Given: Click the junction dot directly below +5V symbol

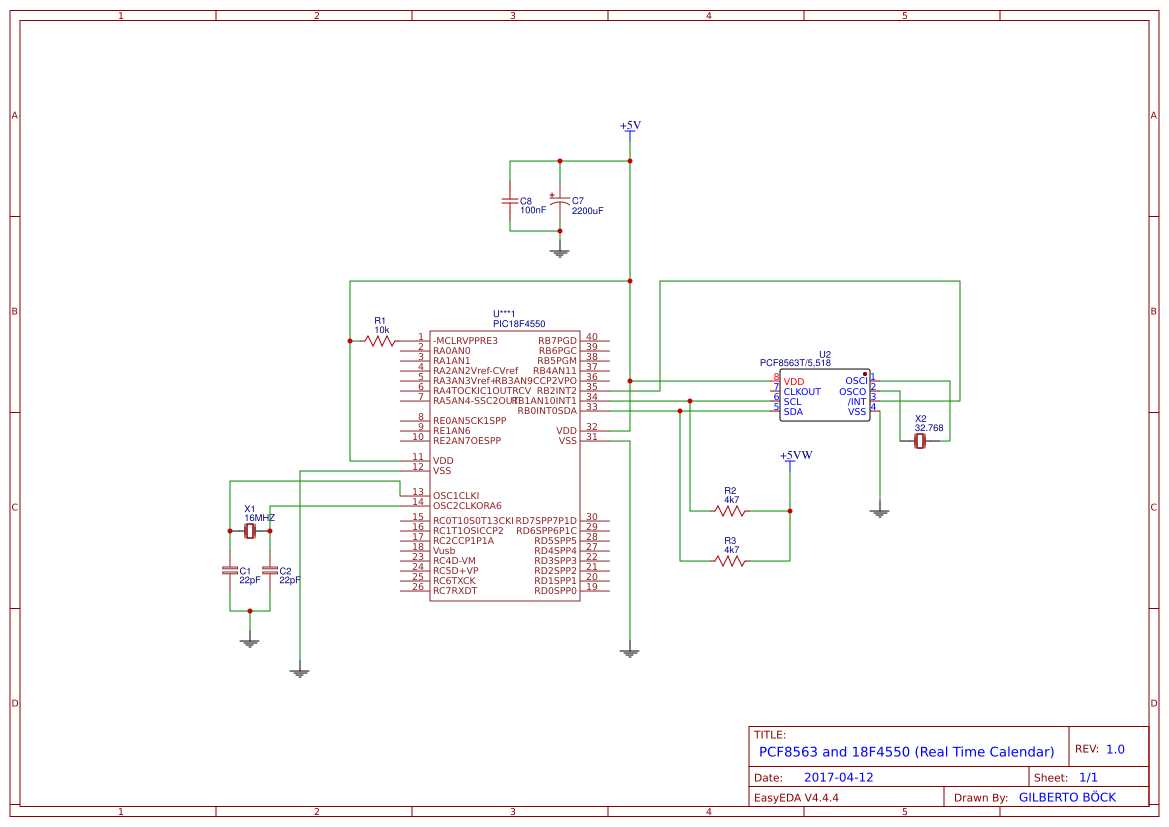Looking at the screenshot, I should (630, 161).
